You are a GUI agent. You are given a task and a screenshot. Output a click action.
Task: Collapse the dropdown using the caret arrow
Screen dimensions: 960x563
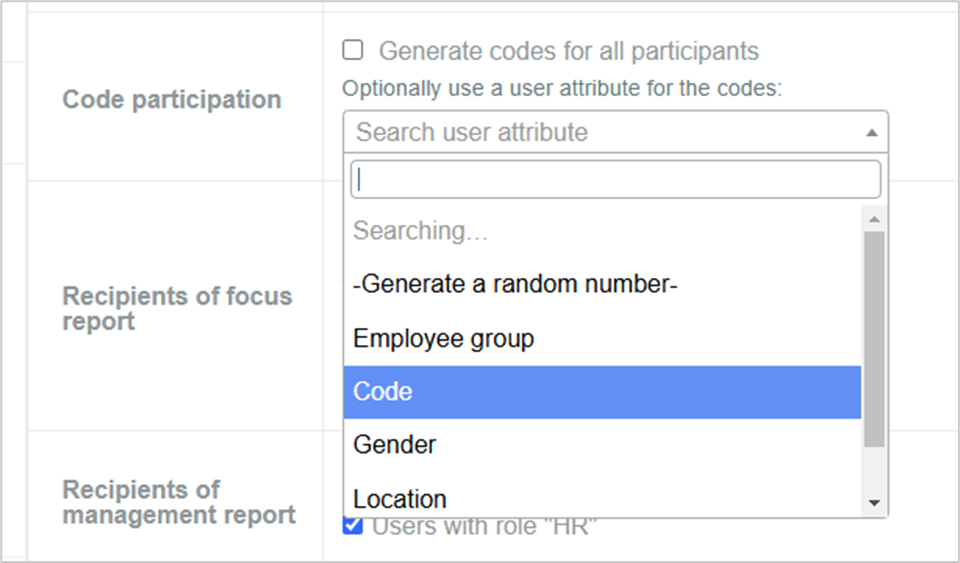point(872,133)
